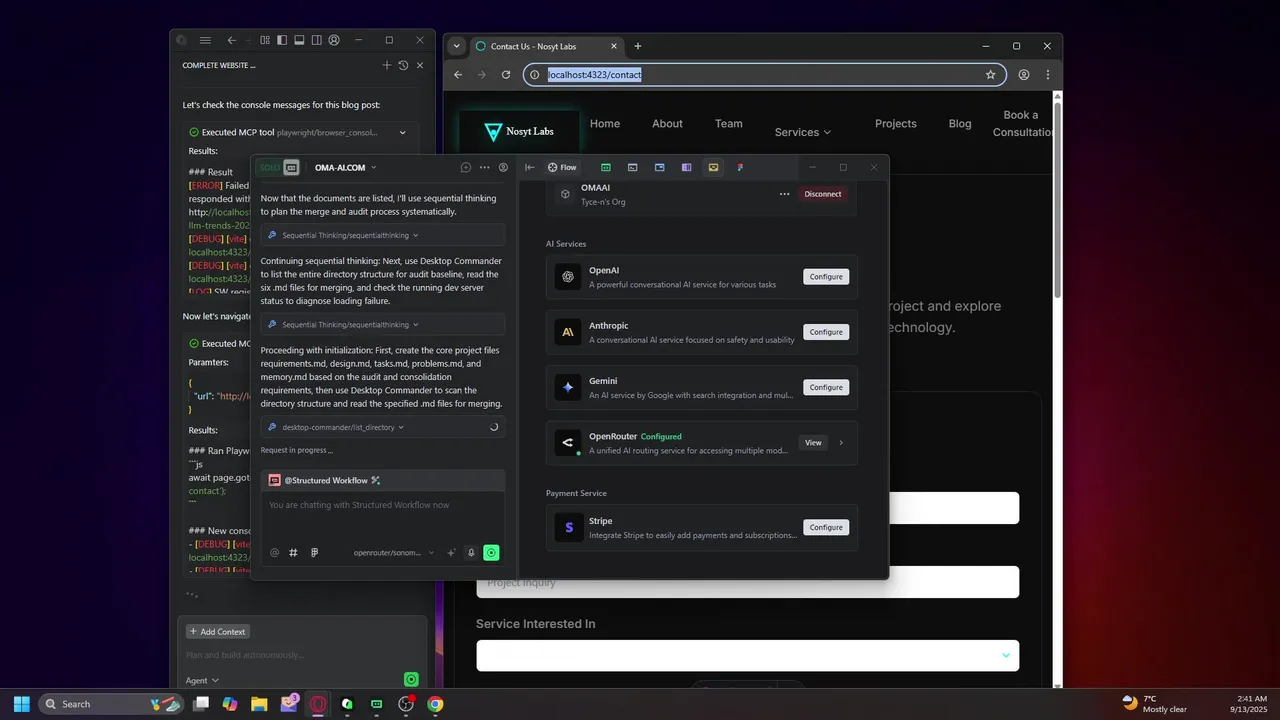The image size is (1280, 720).
Task: Start new chat with plus icon
Action: tap(387, 65)
